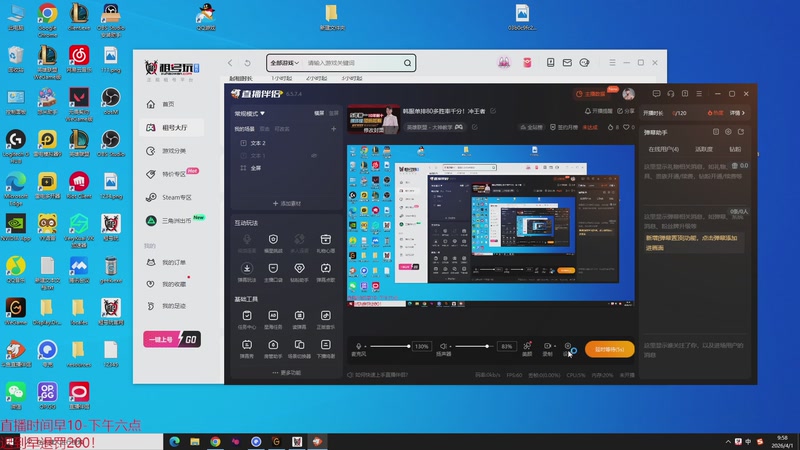Switch to 活跃度 tab in 弹幕助手
800x450 pixels.
(x=704, y=149)
